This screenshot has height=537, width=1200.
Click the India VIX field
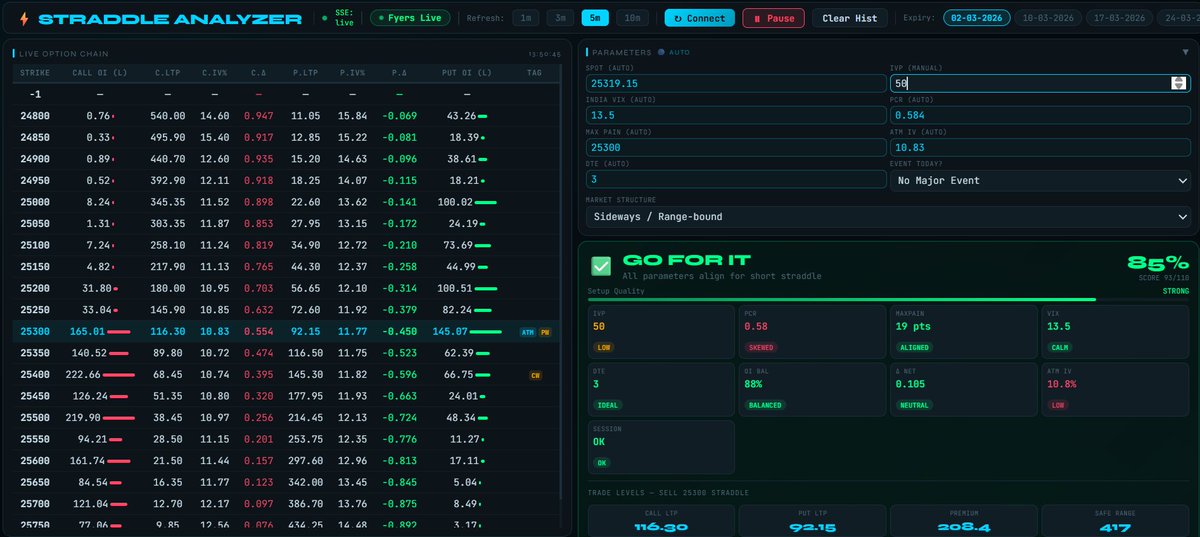(x=735, y=115)
